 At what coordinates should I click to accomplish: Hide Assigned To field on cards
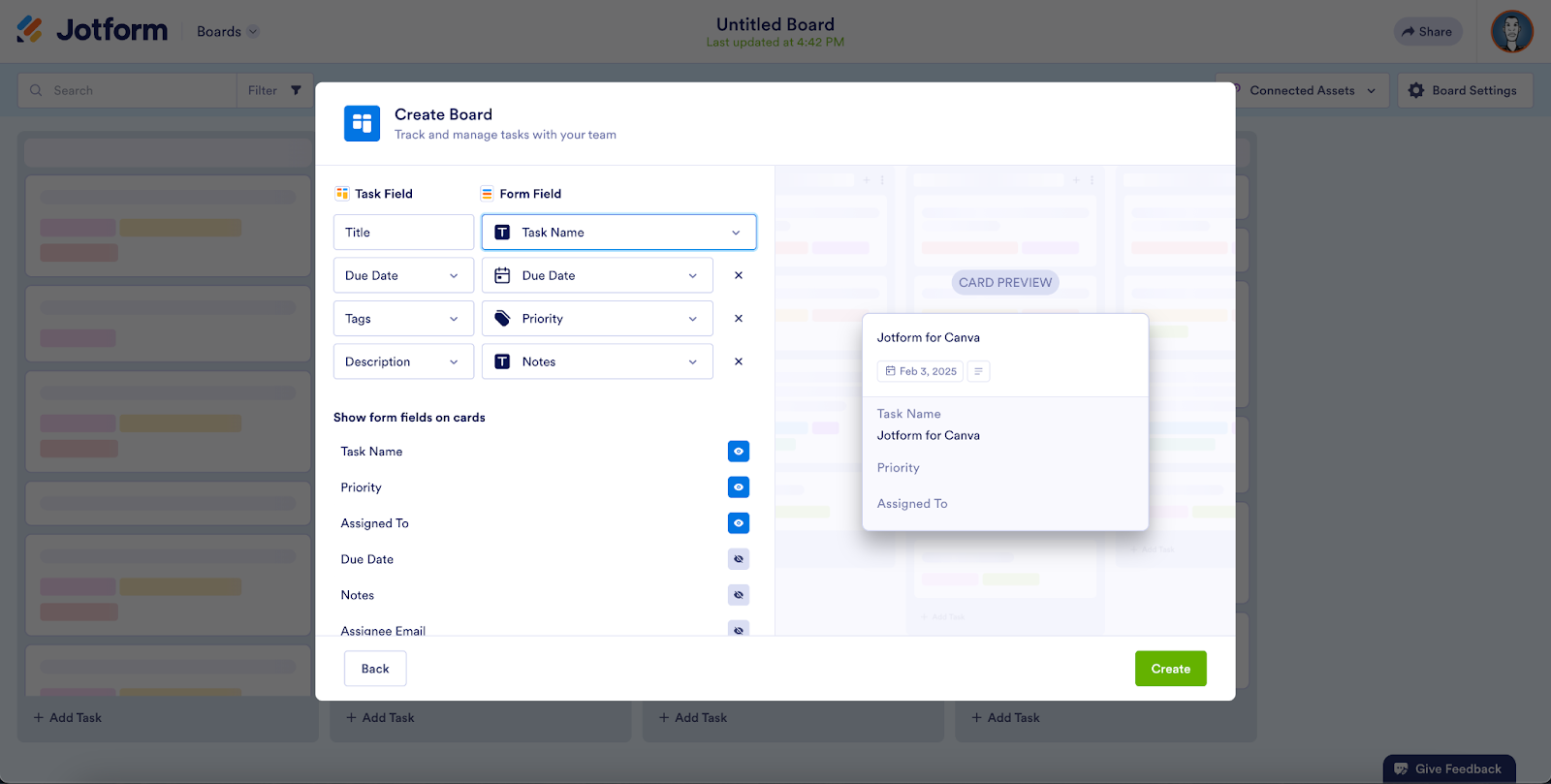coord(739,523)
